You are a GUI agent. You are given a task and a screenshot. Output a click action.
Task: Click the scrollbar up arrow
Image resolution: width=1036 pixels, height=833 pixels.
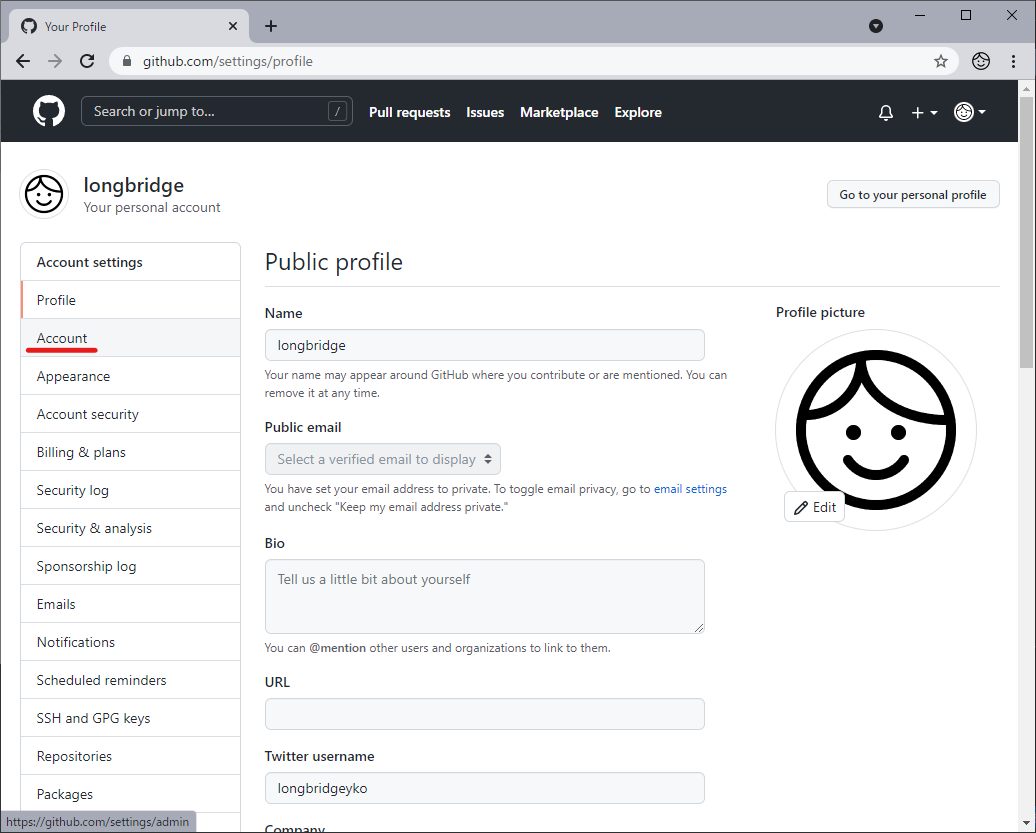pyautogui.click(x=1026, y=88)
